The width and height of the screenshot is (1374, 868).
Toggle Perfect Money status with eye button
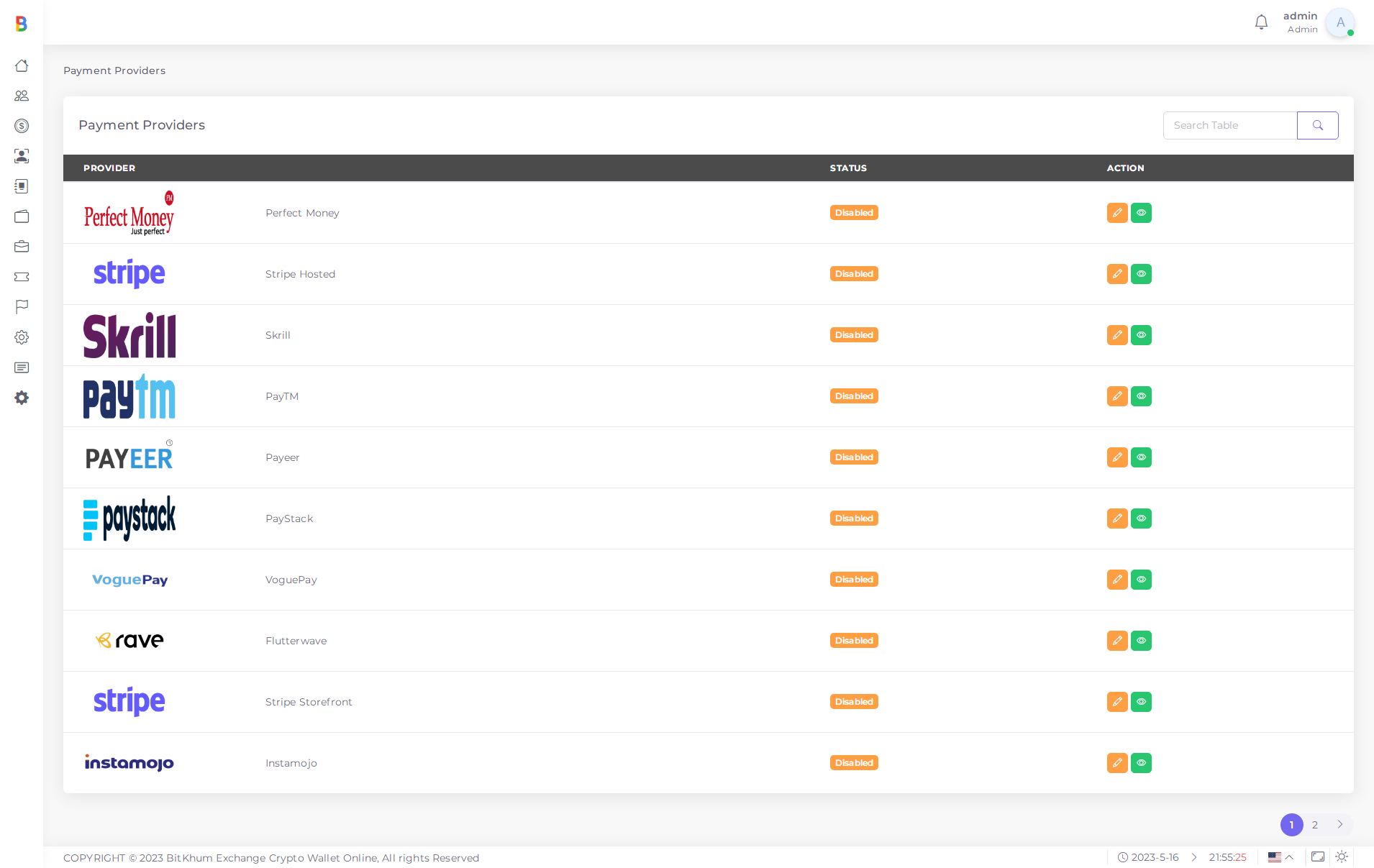pos(1141,213)
